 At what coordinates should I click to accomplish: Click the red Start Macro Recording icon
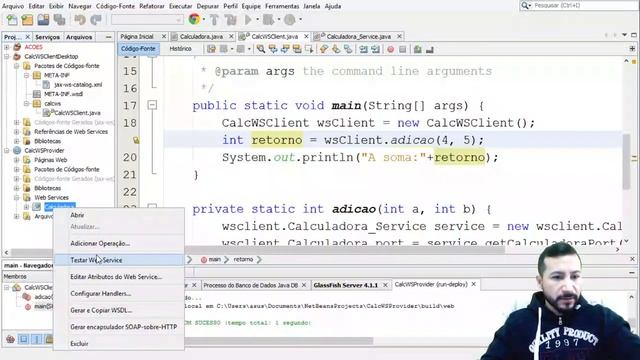tap(391, 49)
